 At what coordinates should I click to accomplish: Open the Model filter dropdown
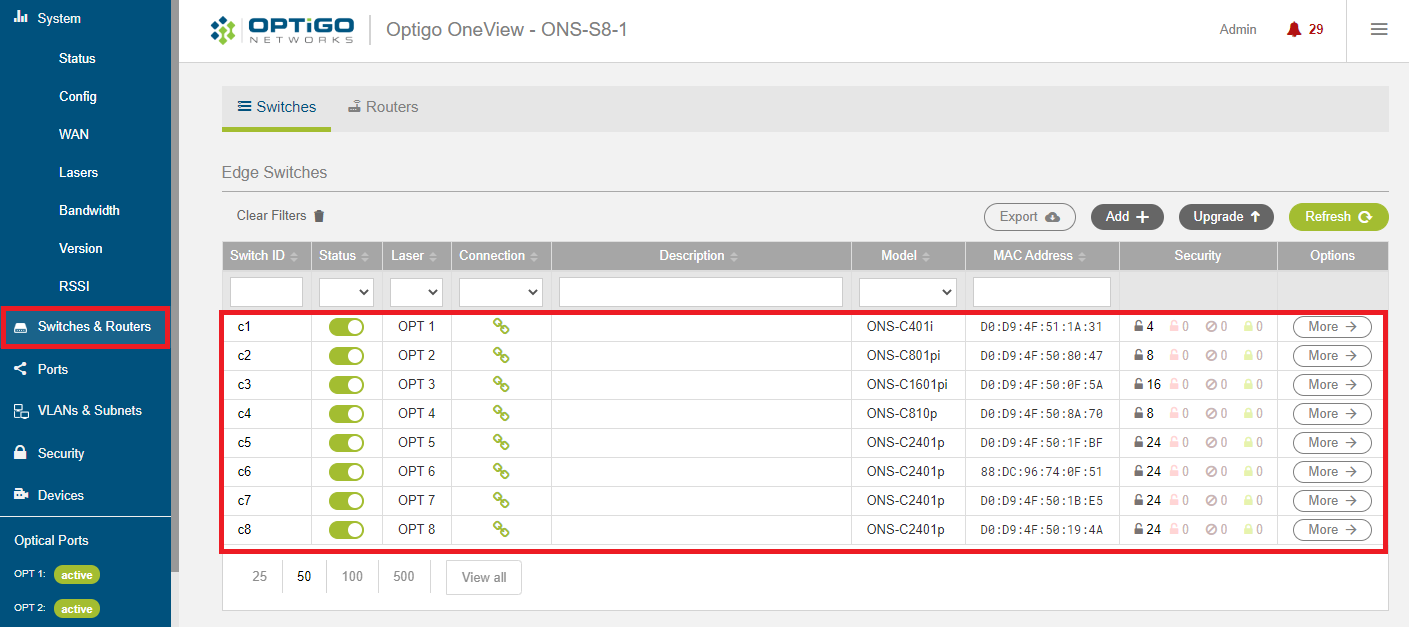(906, 291)
